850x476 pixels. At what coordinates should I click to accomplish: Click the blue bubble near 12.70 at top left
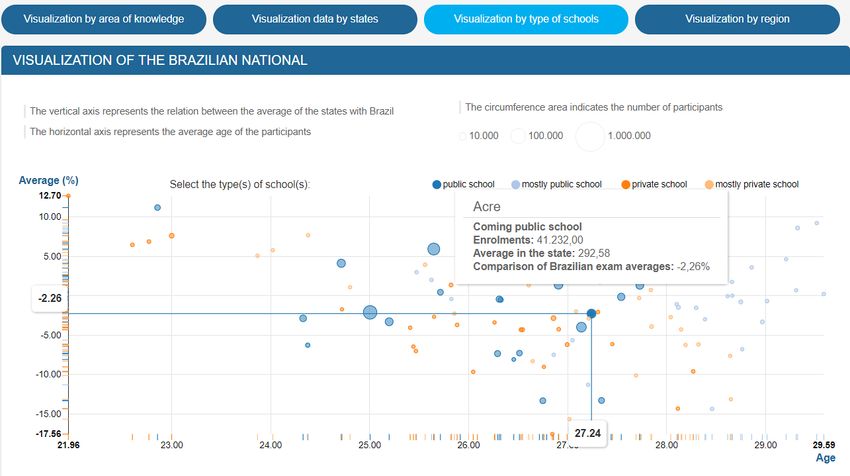pyautogui.click(x=157, y=208)
